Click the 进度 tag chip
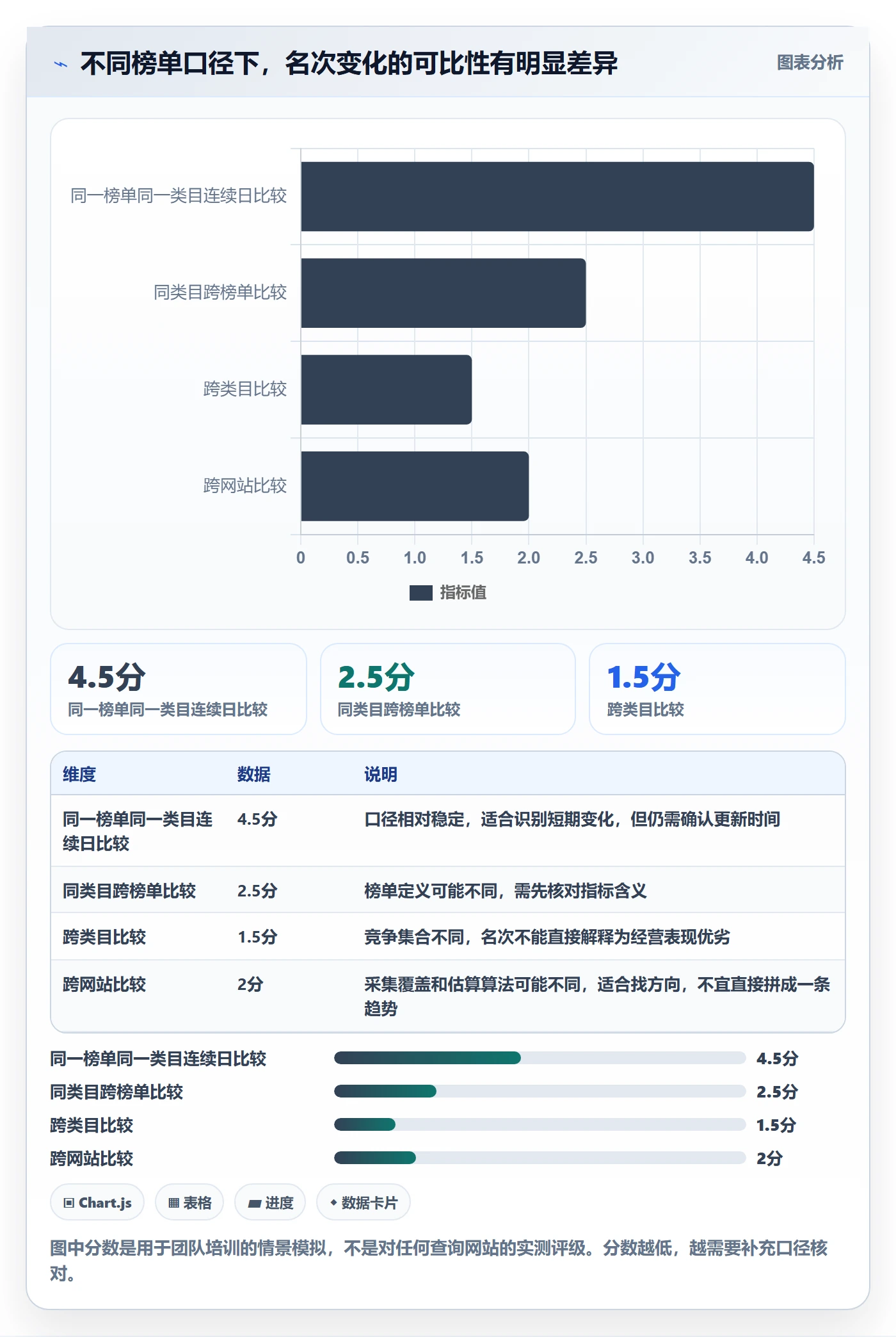 (x=270, y=1203)
